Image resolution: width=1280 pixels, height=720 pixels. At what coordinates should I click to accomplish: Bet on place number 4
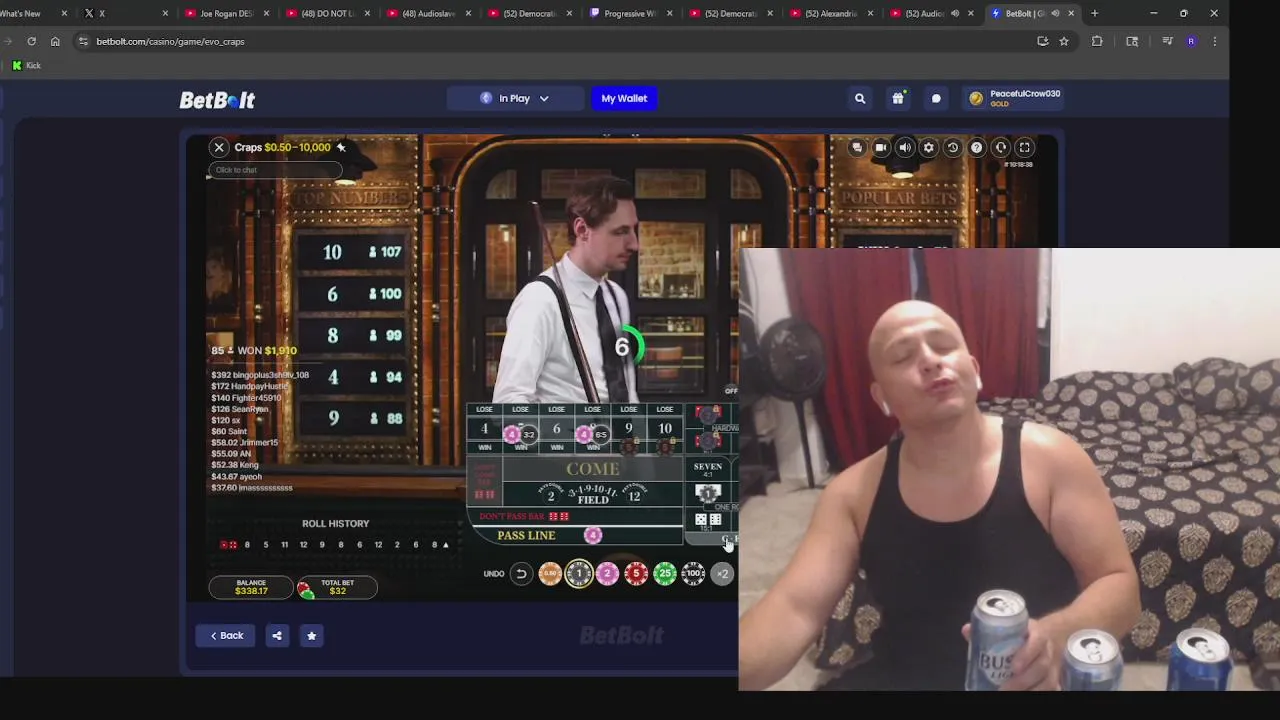[485, 429]
